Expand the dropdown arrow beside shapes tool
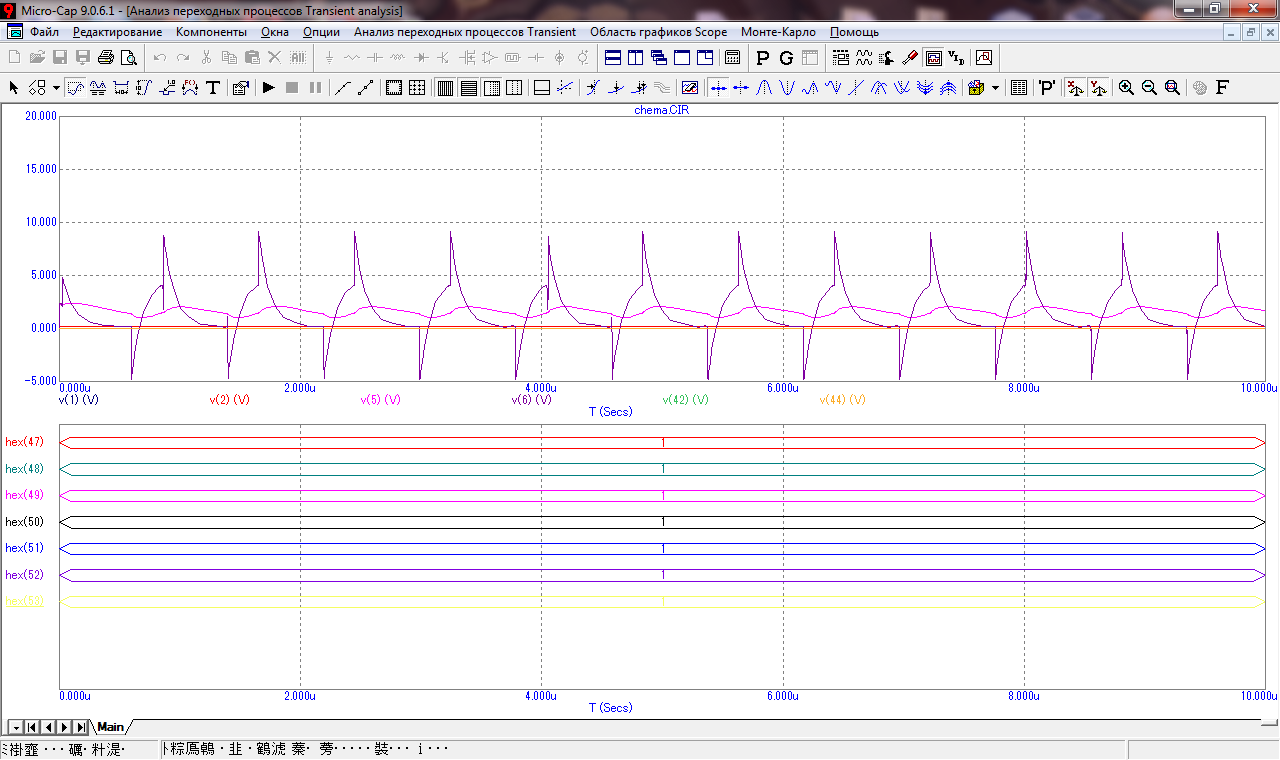Screen dimensions: 1280x760 (56, 88)
